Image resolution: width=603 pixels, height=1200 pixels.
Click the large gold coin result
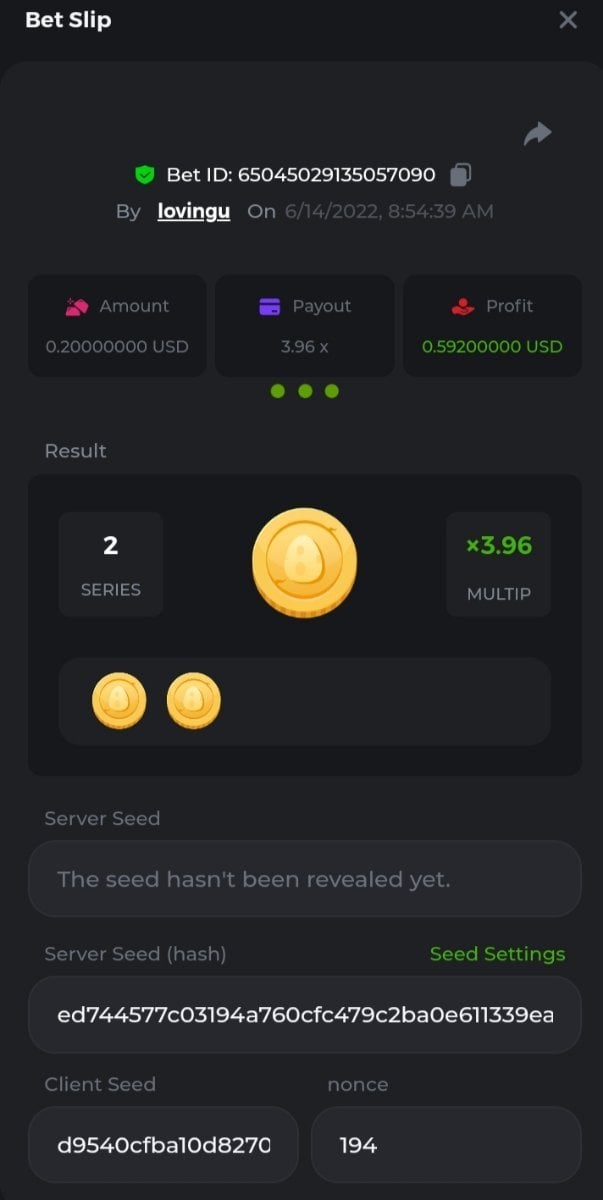pos(304,562)
